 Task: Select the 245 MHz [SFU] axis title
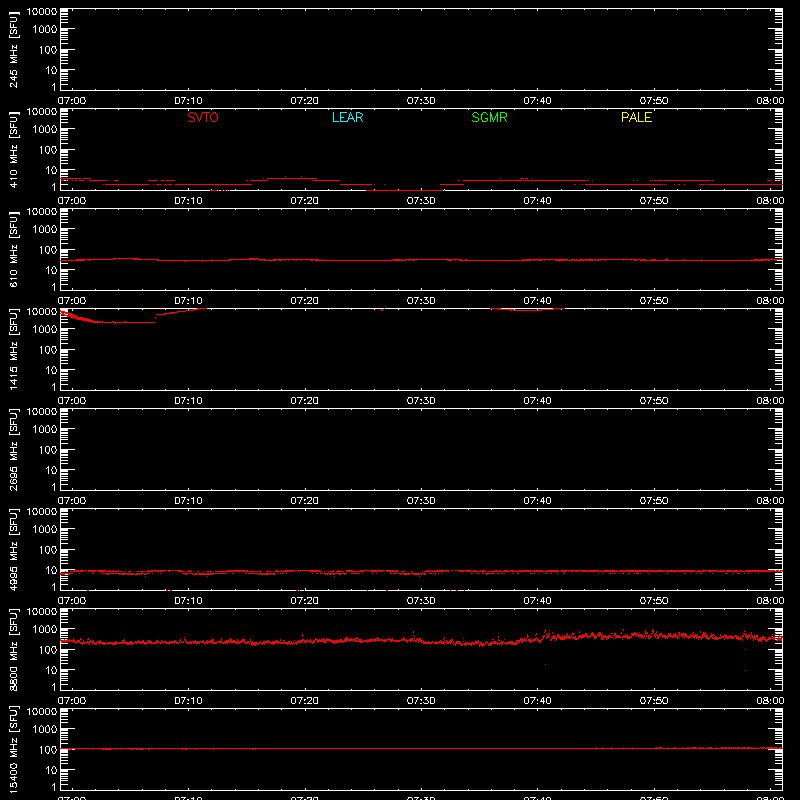coord(13,49)
